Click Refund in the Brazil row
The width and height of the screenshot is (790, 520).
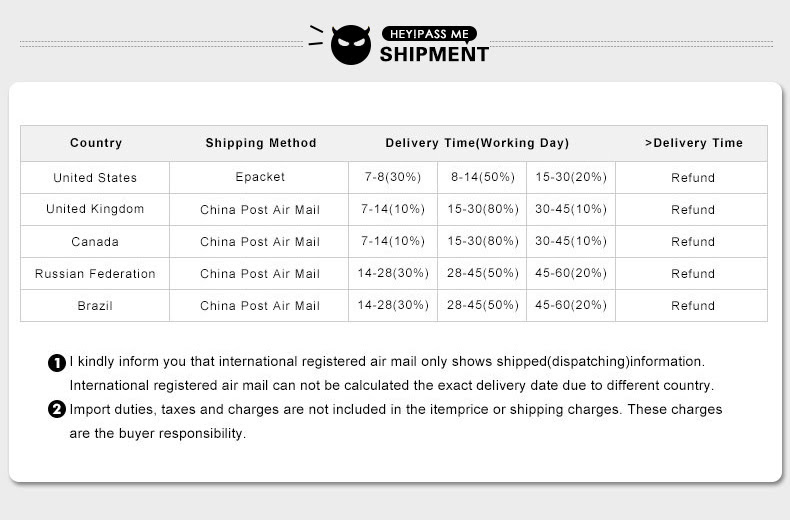[x=693, y=306]
